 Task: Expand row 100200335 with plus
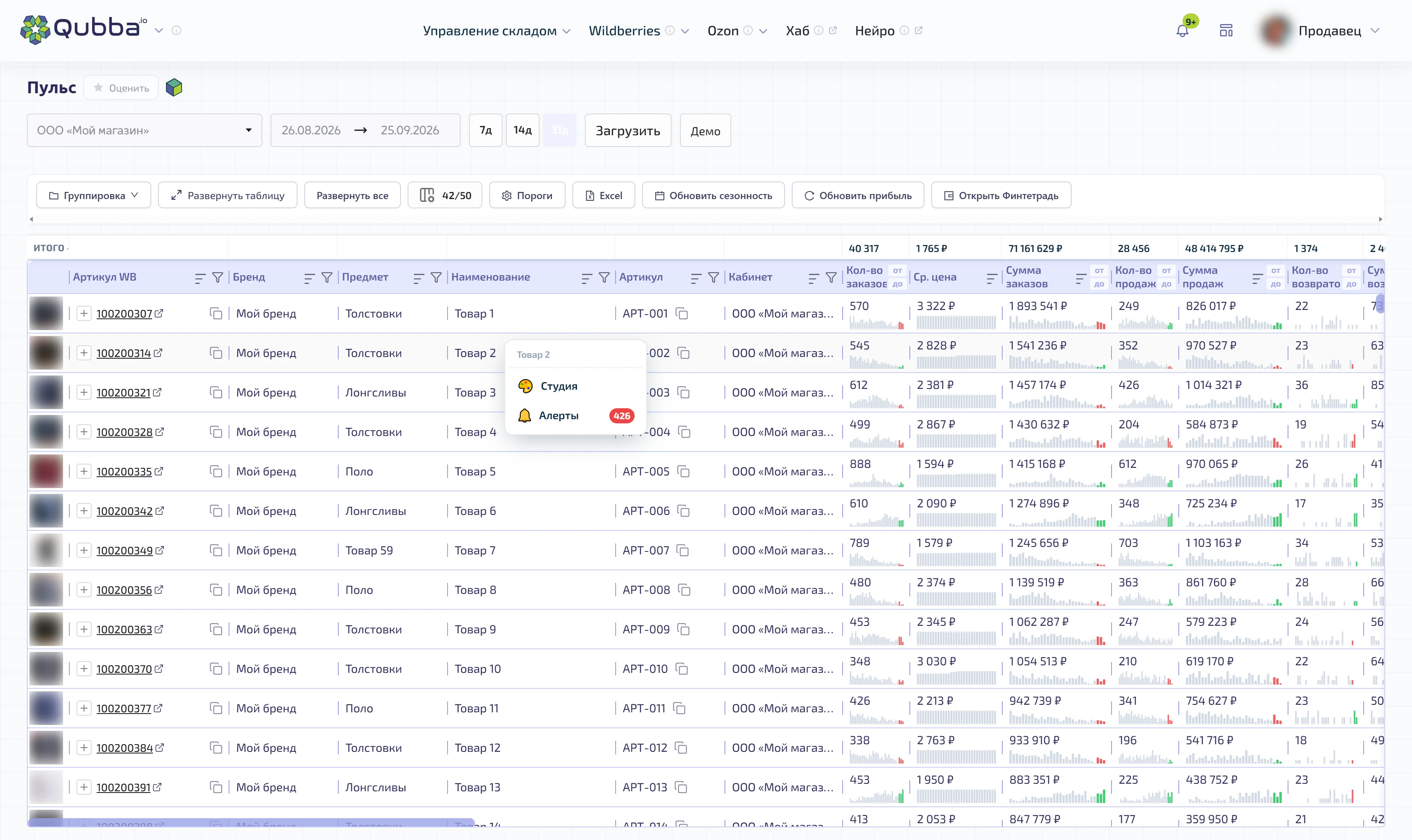pyautogui.click(x=84, y=472)
